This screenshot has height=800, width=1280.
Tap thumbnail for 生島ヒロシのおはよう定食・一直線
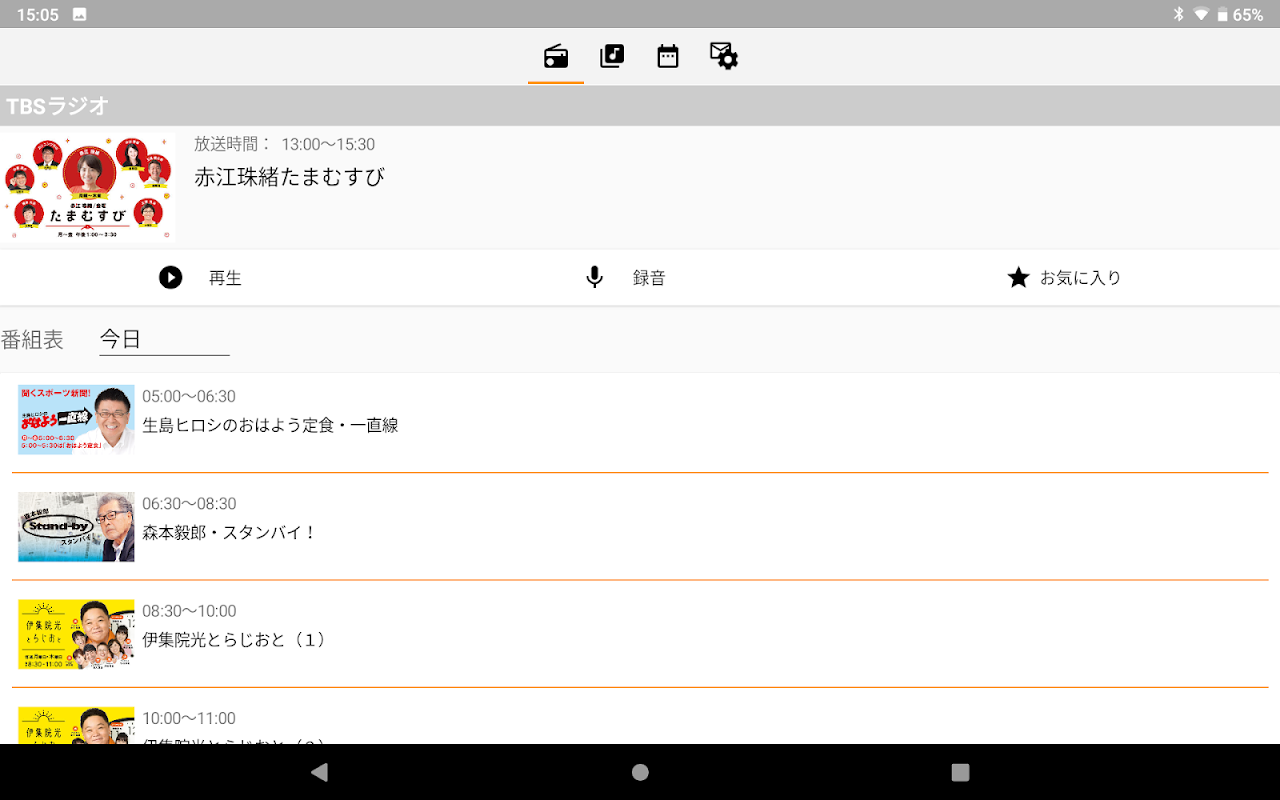(x=76, y=420)
